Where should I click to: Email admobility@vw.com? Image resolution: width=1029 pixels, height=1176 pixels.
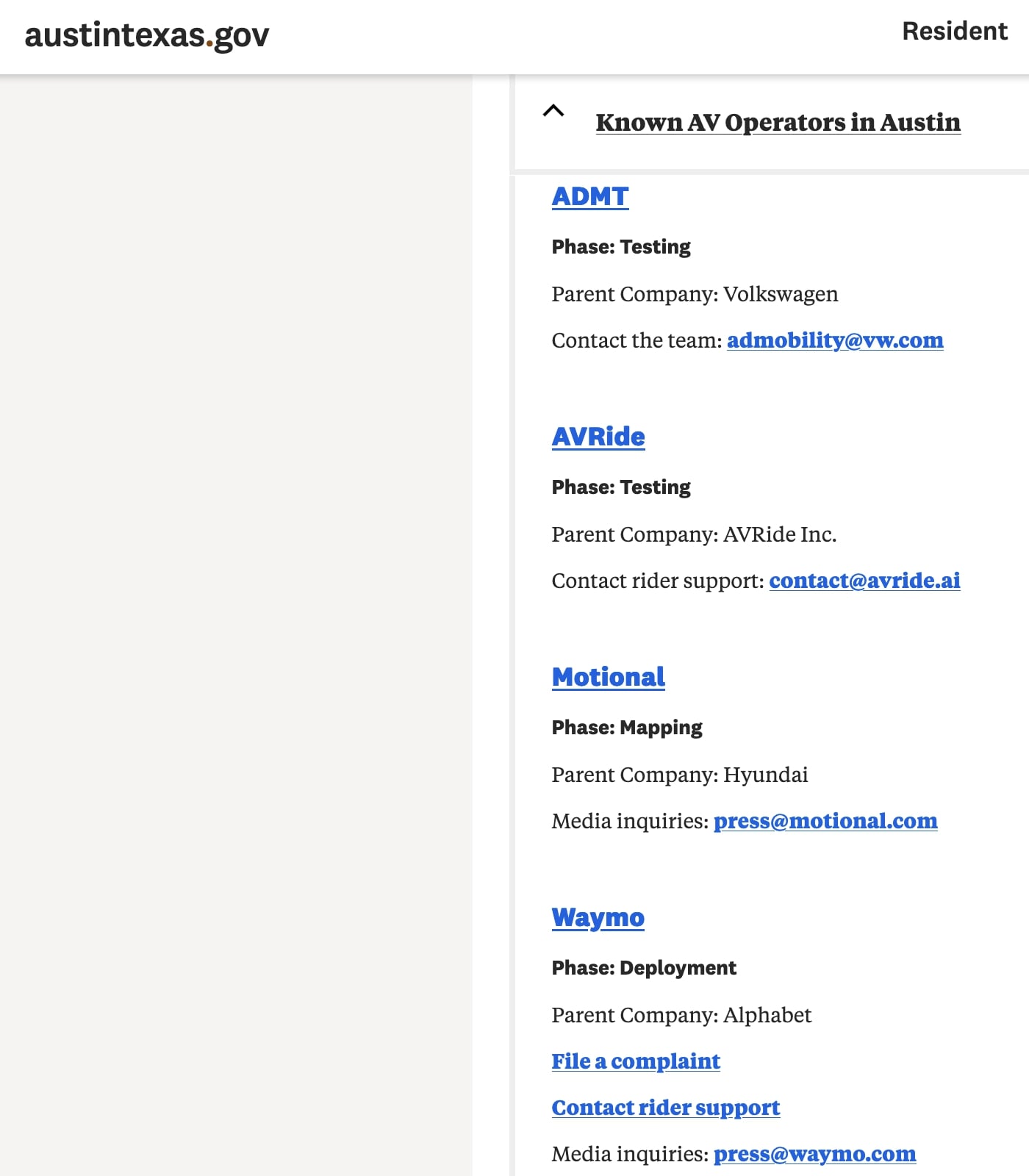(x=835, y=340)
